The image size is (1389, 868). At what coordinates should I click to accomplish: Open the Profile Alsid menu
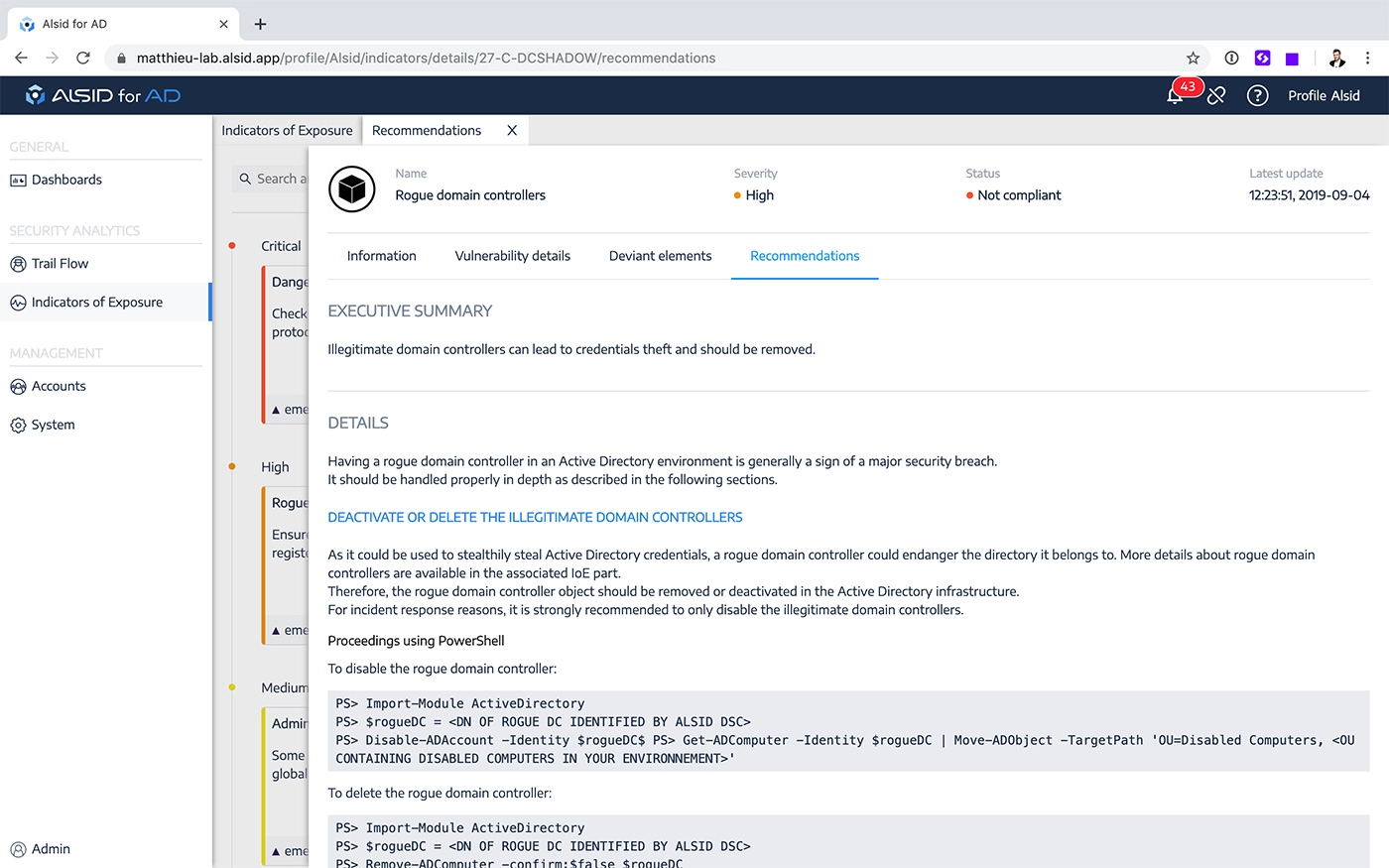1324,96
